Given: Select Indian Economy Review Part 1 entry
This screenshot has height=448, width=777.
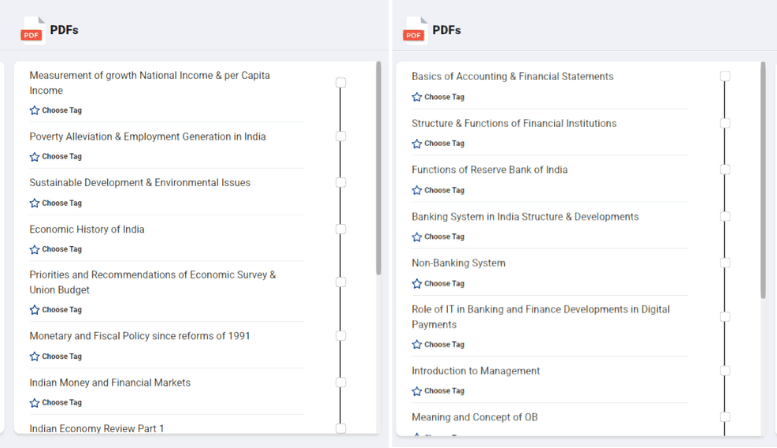Looking at the screenshot, I should pyautogui.click(x=96, y=429).
